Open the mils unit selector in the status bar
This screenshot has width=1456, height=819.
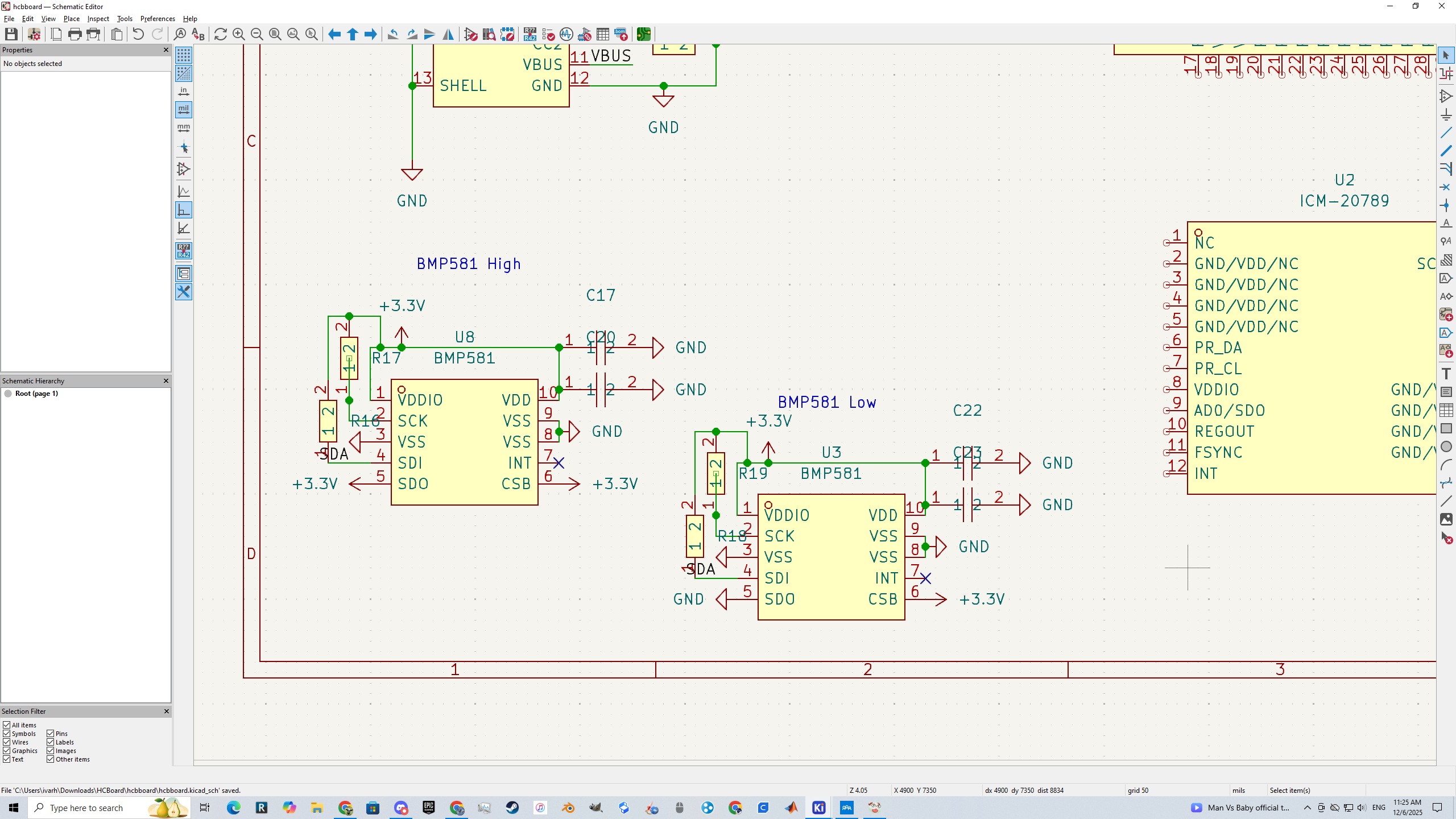click(x=1240, y=790)
